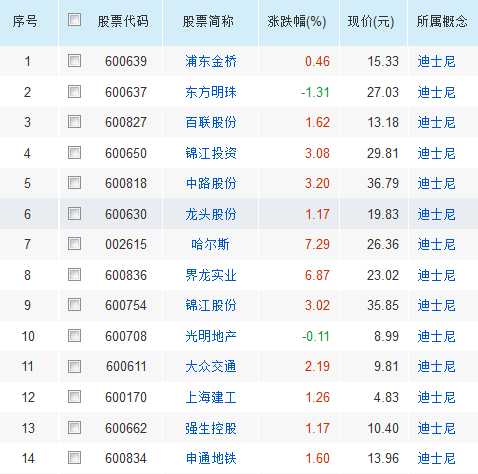
Task: Click the 上海建工 stock name
Action: pyautogui.click(x=211, y=397)
